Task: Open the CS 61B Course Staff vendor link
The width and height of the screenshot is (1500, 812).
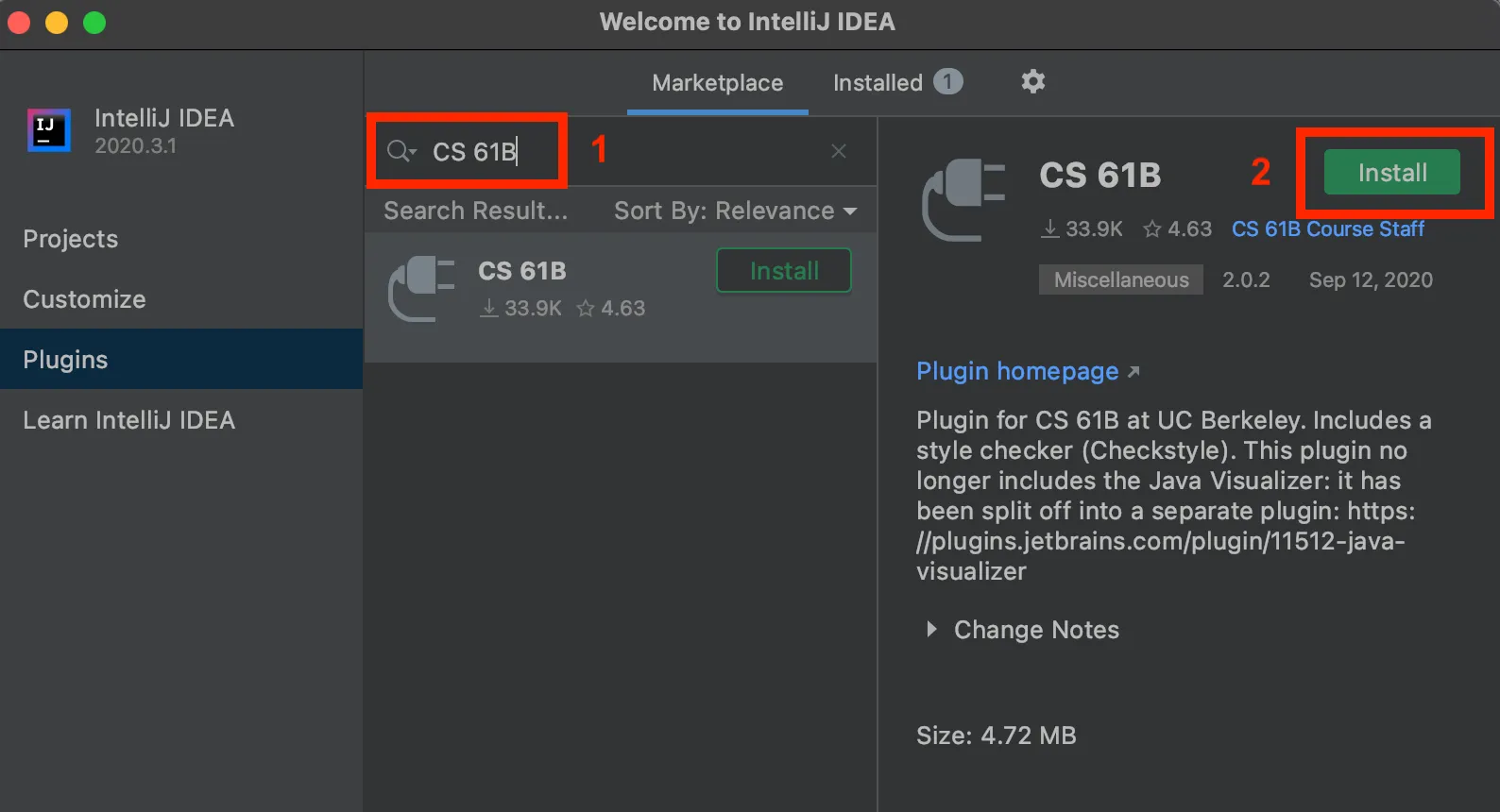Action: pyautogui.click(x=1327, y=229)
